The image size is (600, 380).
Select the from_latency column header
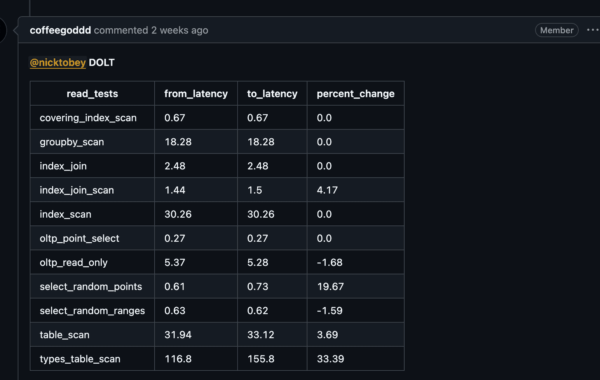pos(196,94)
